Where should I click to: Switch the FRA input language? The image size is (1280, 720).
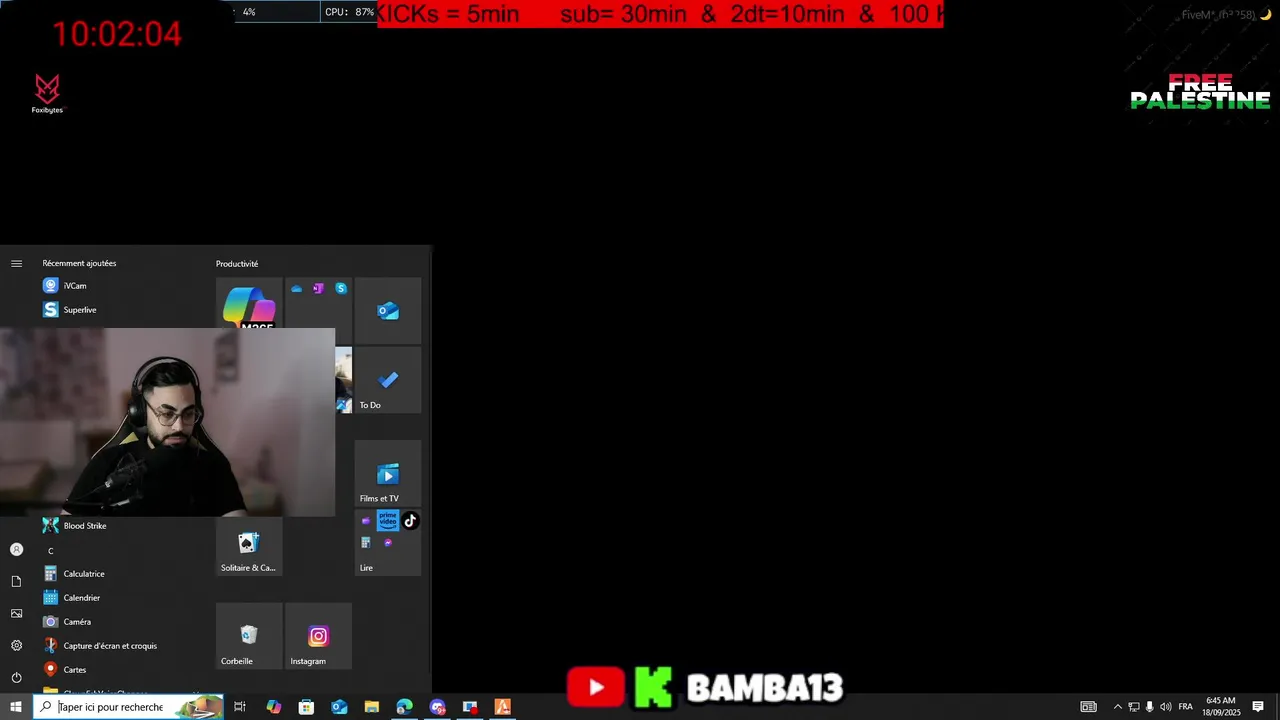(x=1186, y=707)
